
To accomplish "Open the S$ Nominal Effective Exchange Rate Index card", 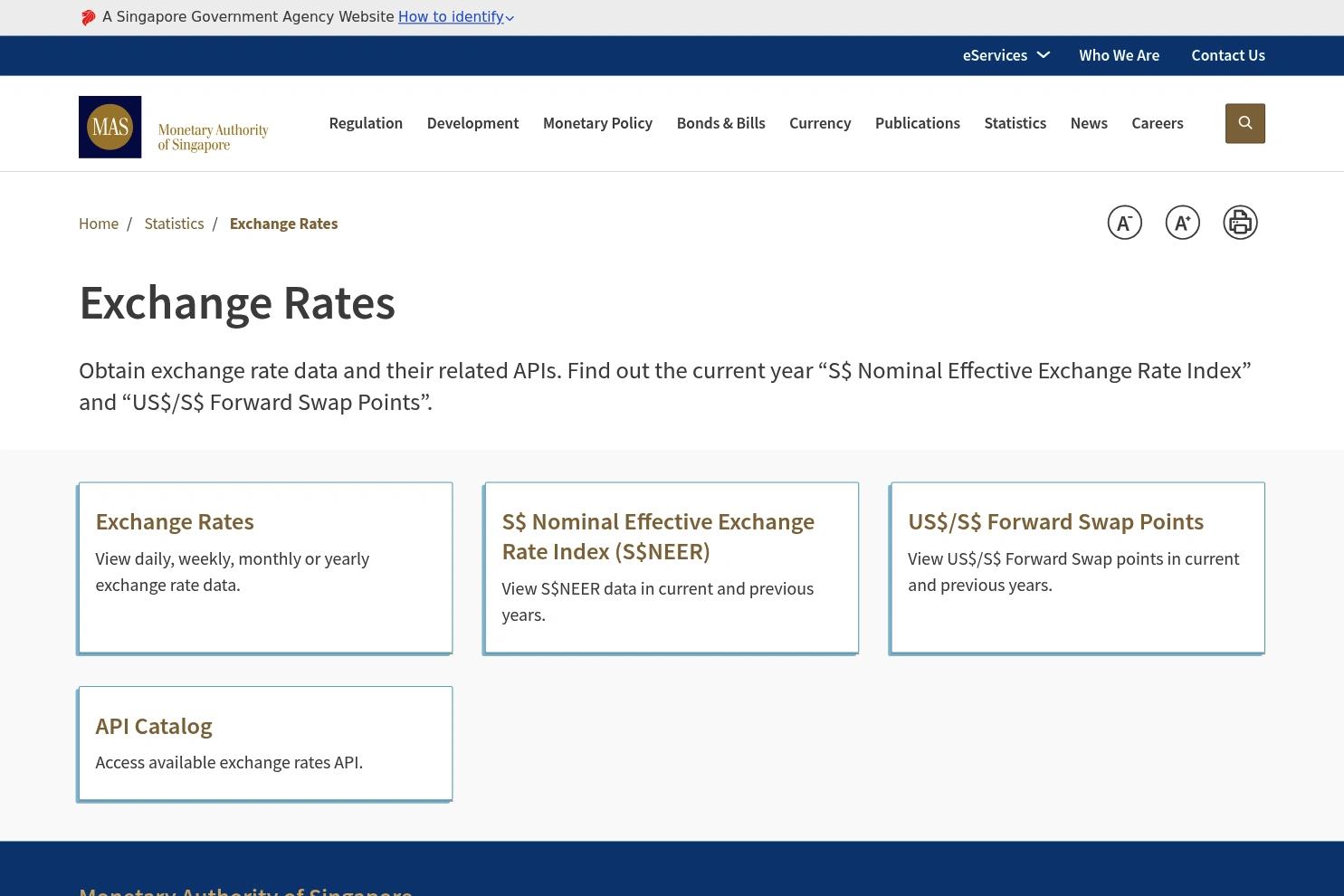I will [x=672, y=567].
